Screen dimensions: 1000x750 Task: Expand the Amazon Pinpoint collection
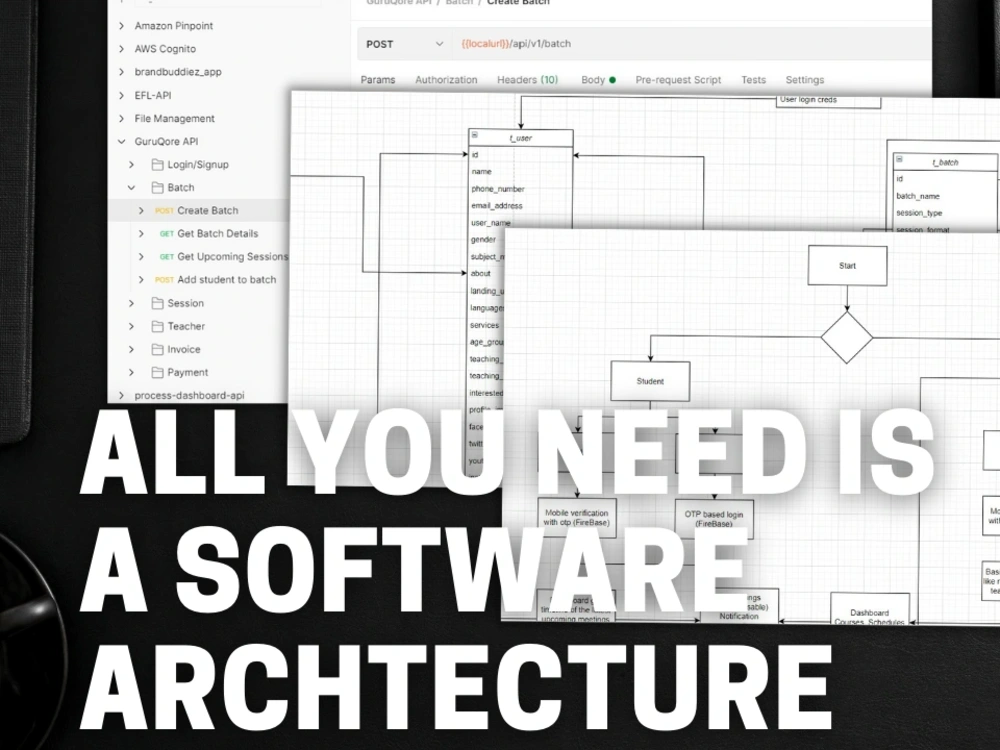point(121,26)
